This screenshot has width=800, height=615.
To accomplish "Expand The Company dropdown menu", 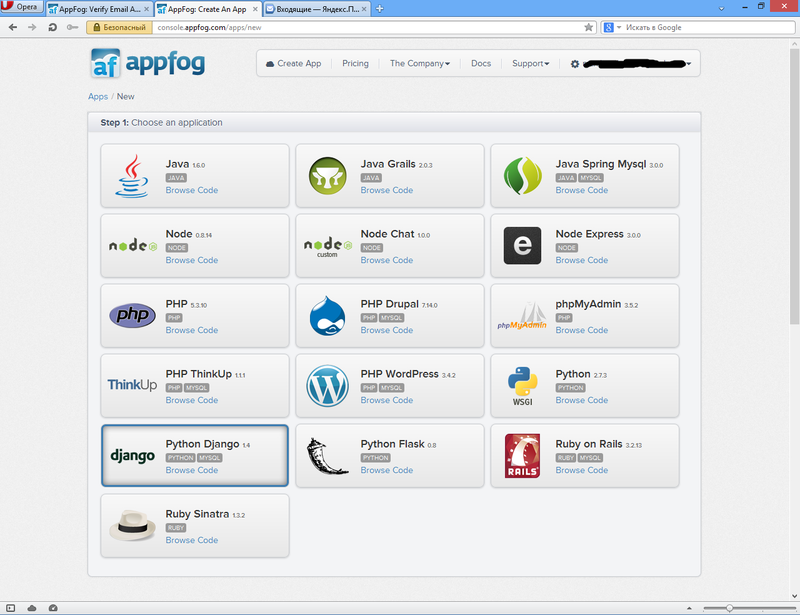I will pos(420,63).
